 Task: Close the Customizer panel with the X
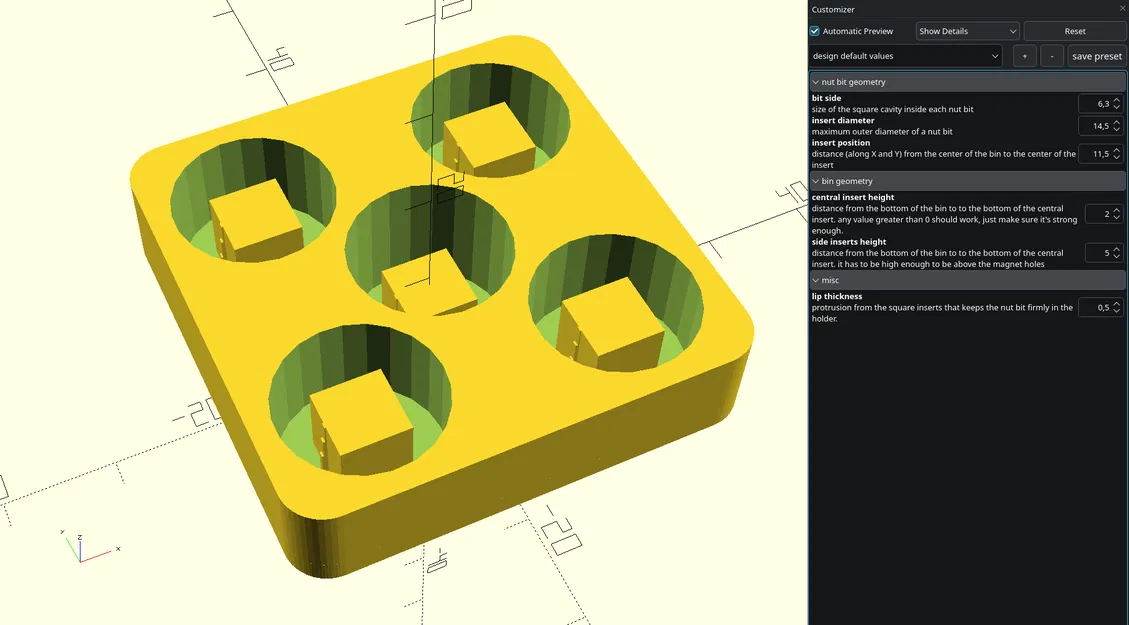1121,9
